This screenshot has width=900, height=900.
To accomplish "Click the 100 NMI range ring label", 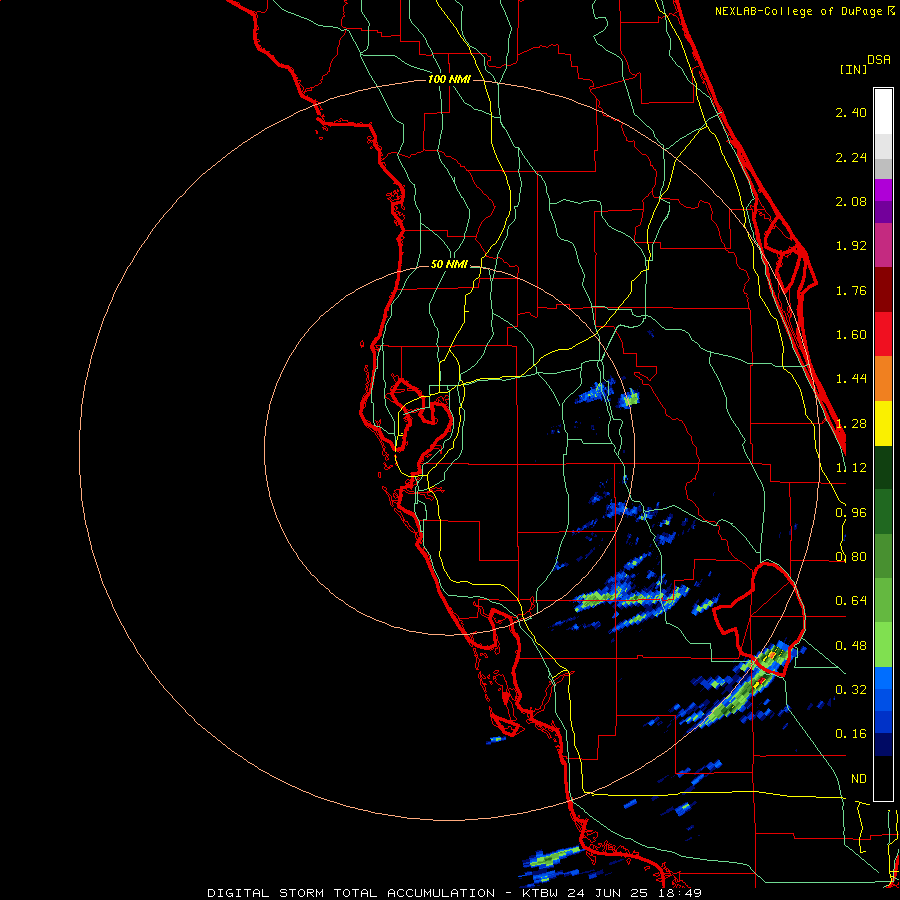I will [x=449, y=79].
